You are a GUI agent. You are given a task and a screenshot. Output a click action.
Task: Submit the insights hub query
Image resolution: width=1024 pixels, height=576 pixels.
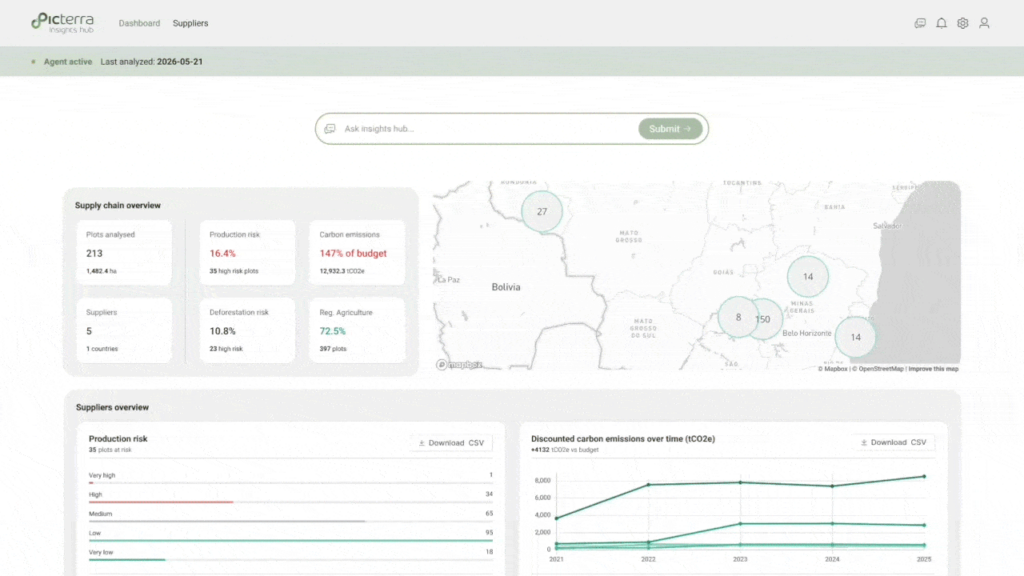pos(670,129)
